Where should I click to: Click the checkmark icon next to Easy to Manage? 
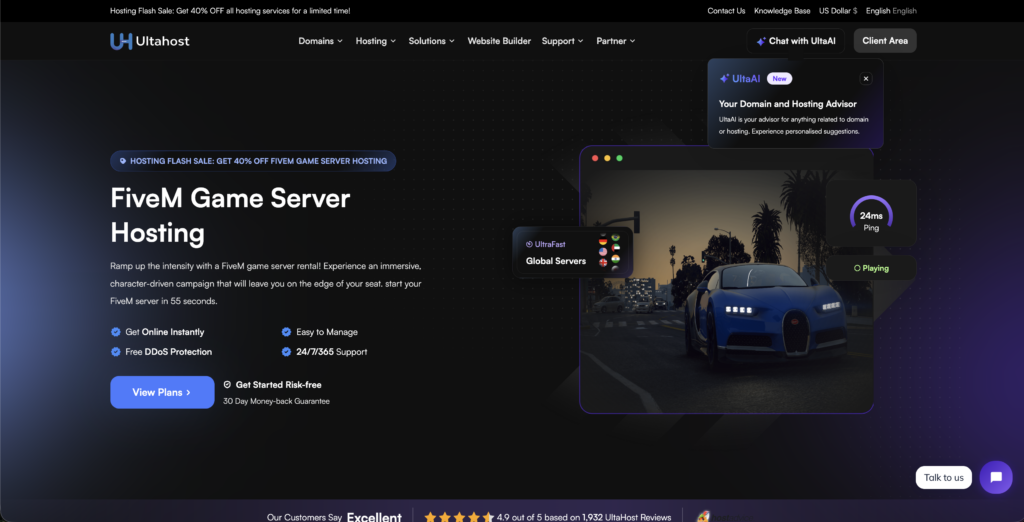[x=286, y=332]
